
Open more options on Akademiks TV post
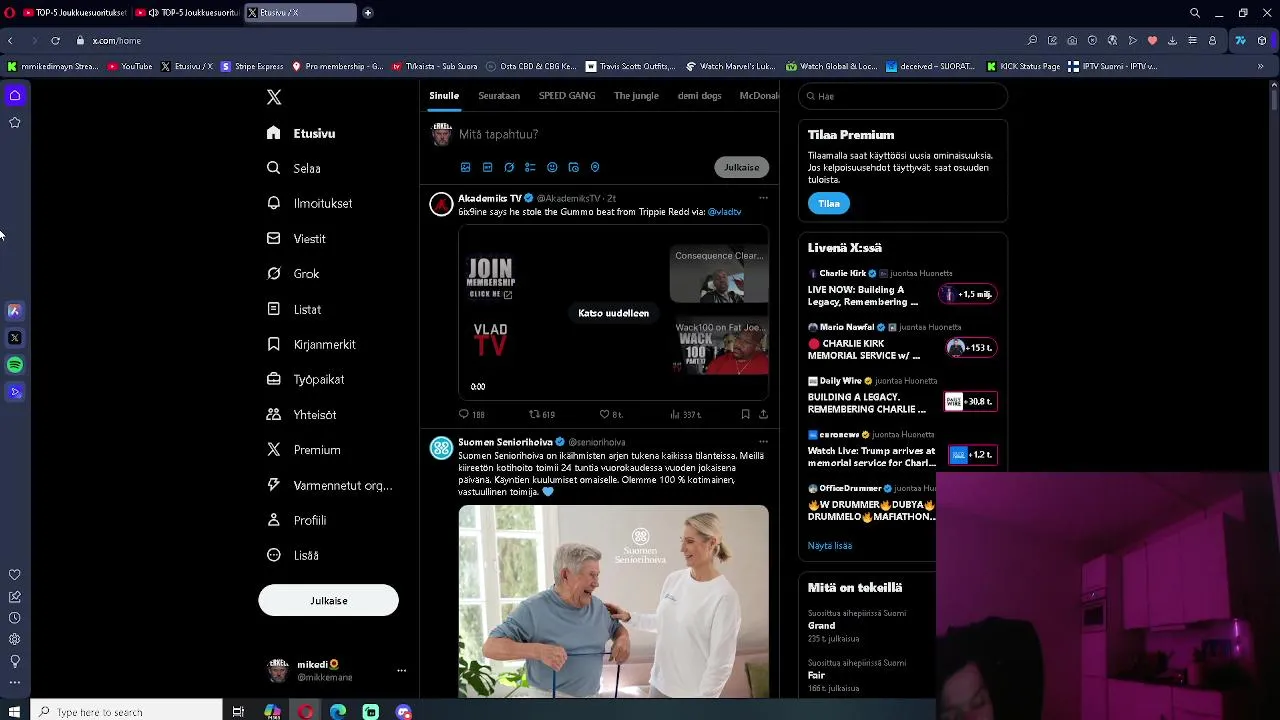(x=763, y=198)
